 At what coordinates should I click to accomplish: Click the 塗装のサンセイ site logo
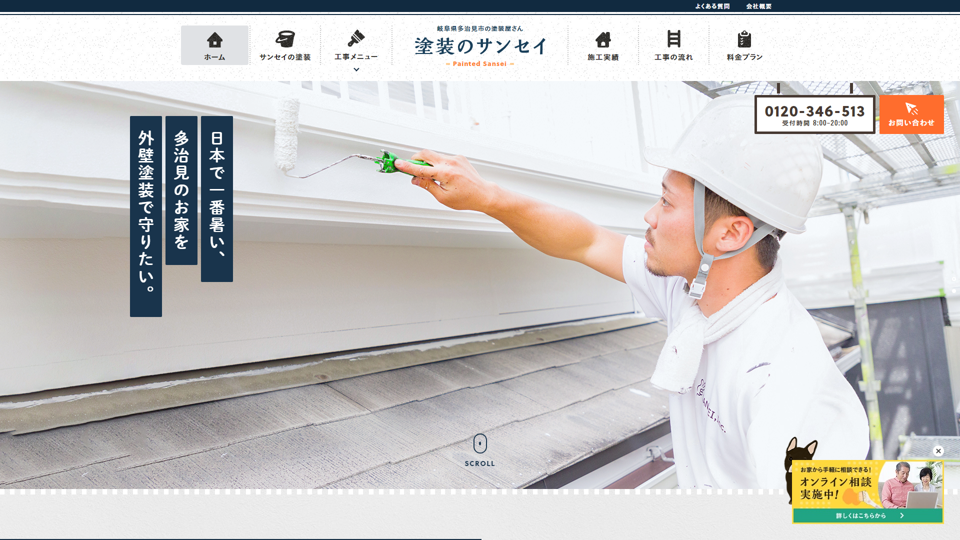480,46
